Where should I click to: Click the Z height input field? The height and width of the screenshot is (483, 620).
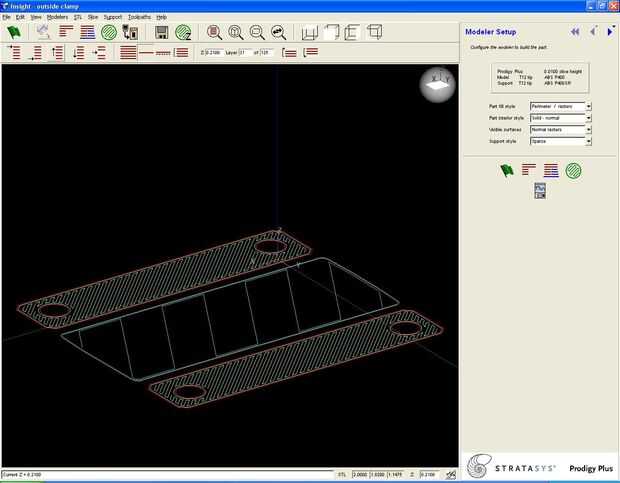(x=214, y=53)
